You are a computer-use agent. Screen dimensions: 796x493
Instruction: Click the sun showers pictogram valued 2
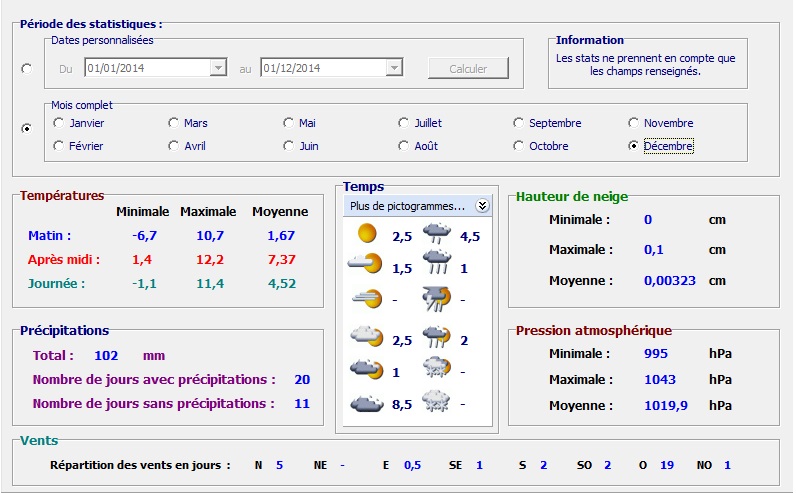click(x=437, y=337)
